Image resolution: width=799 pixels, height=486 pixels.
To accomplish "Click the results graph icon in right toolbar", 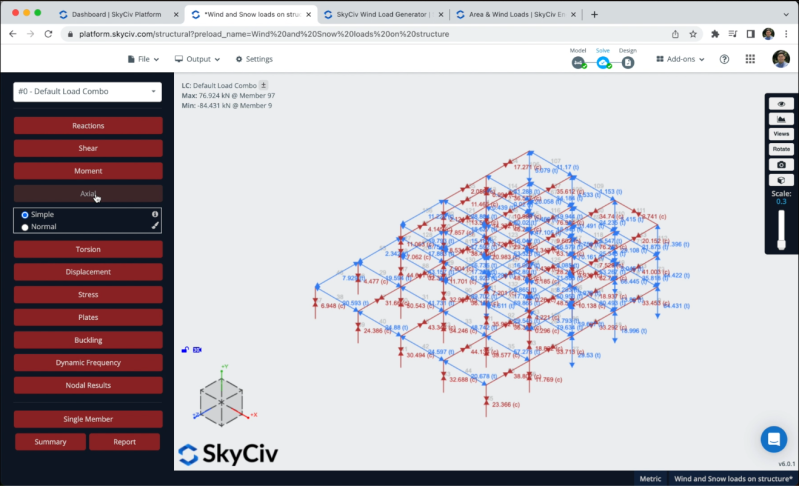I will tap(781, 119).
